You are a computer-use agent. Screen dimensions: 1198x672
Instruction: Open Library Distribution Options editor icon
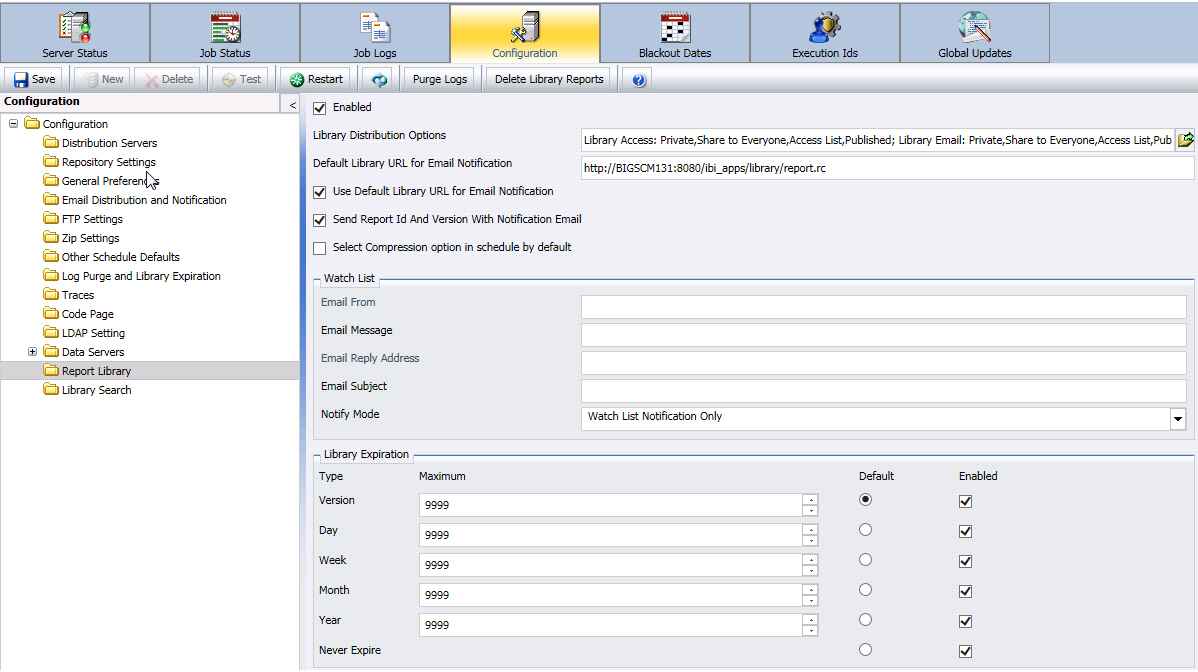pos(1185,140)
